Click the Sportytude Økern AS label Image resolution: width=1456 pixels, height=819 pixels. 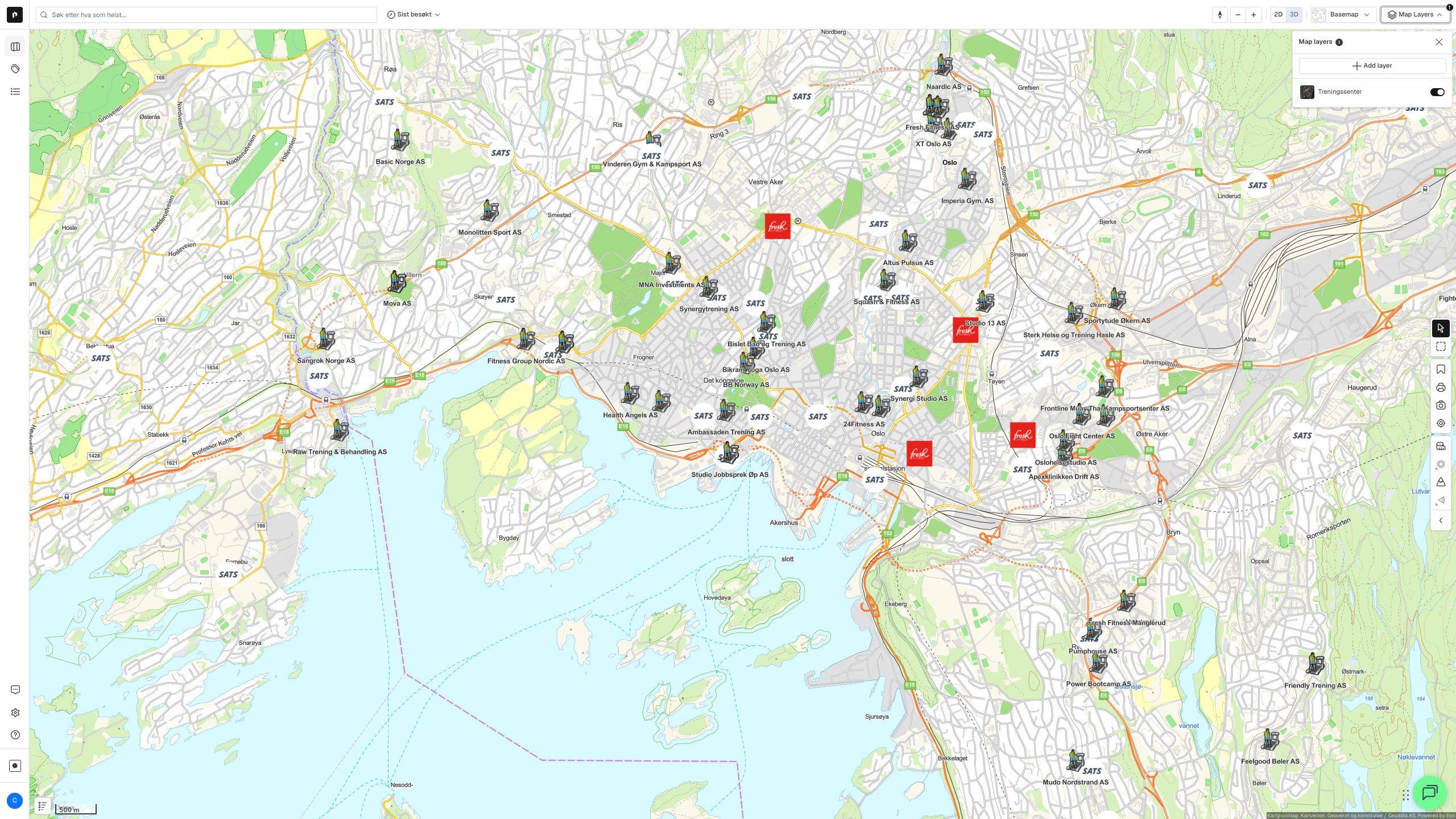coord(1117,321)
